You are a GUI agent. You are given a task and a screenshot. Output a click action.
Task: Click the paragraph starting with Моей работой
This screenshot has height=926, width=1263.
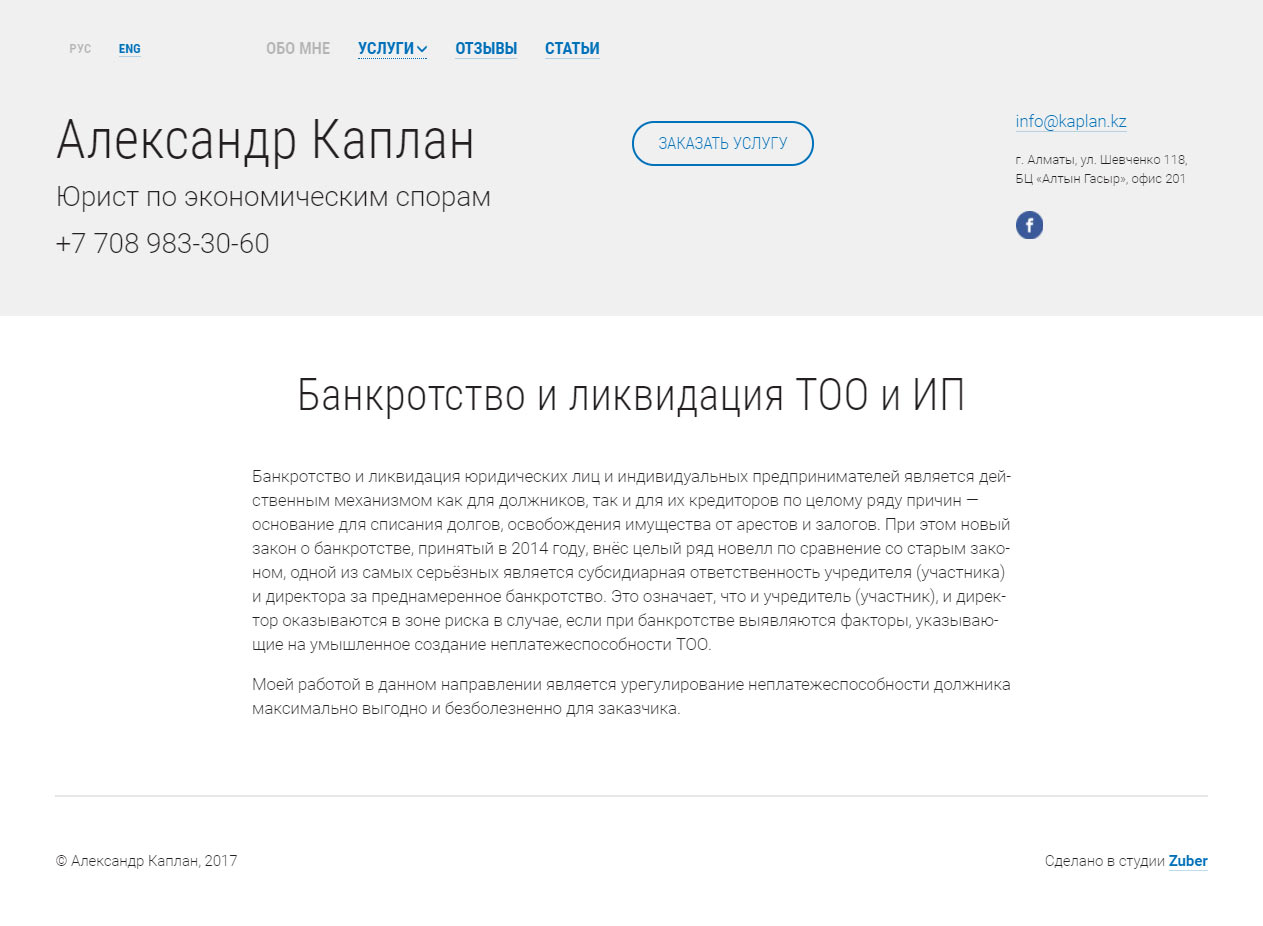click(631, 697)
